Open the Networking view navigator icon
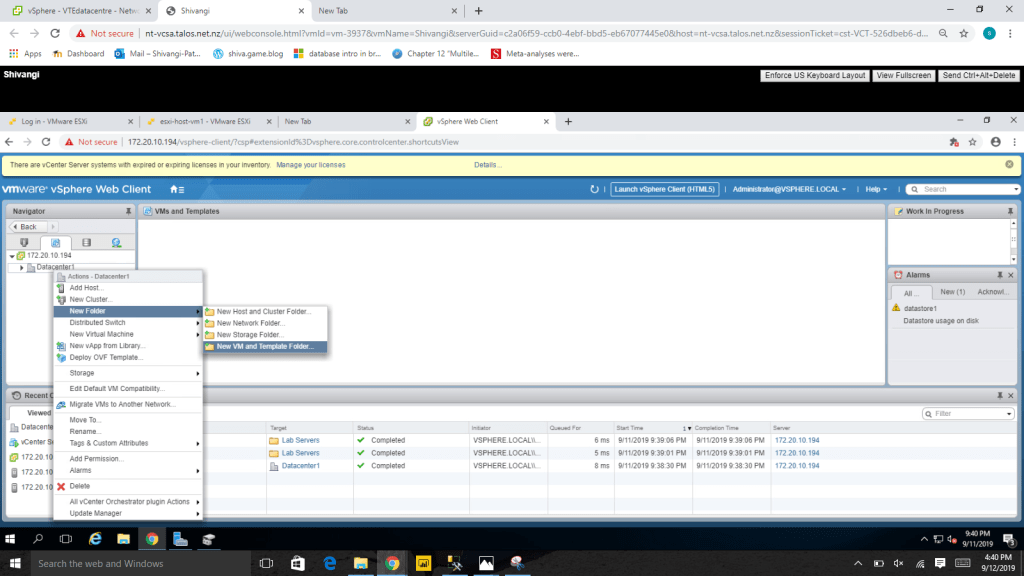 117,242
